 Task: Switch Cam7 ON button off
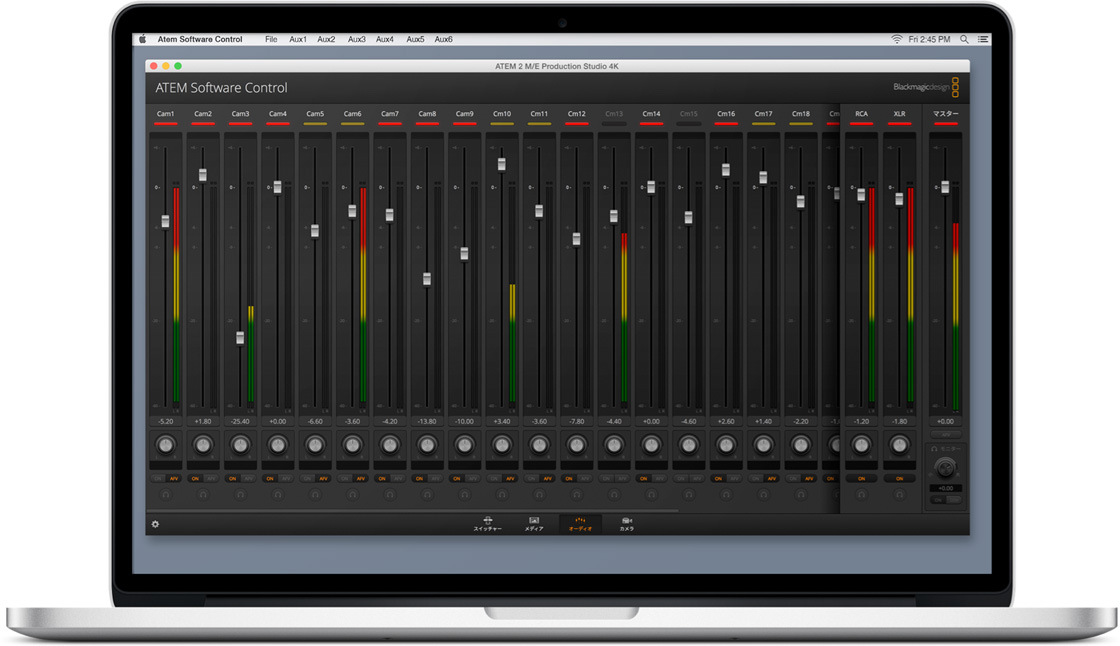click(382, 478)
